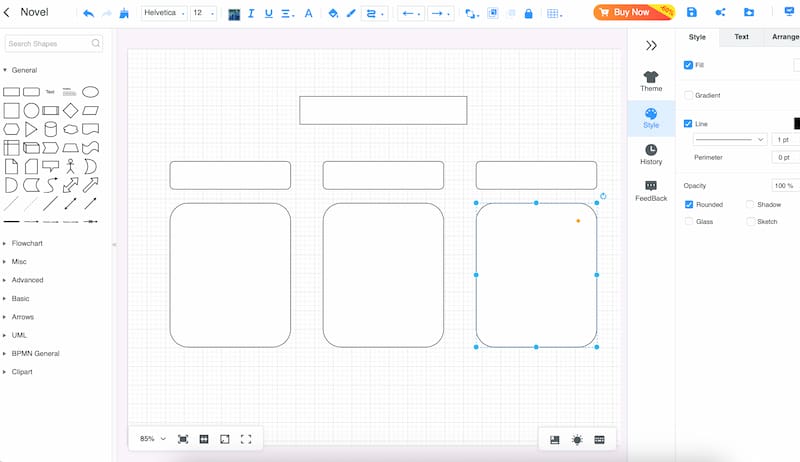
Task: Click the Search Shapes input field
Action: (x=54, y=43)
